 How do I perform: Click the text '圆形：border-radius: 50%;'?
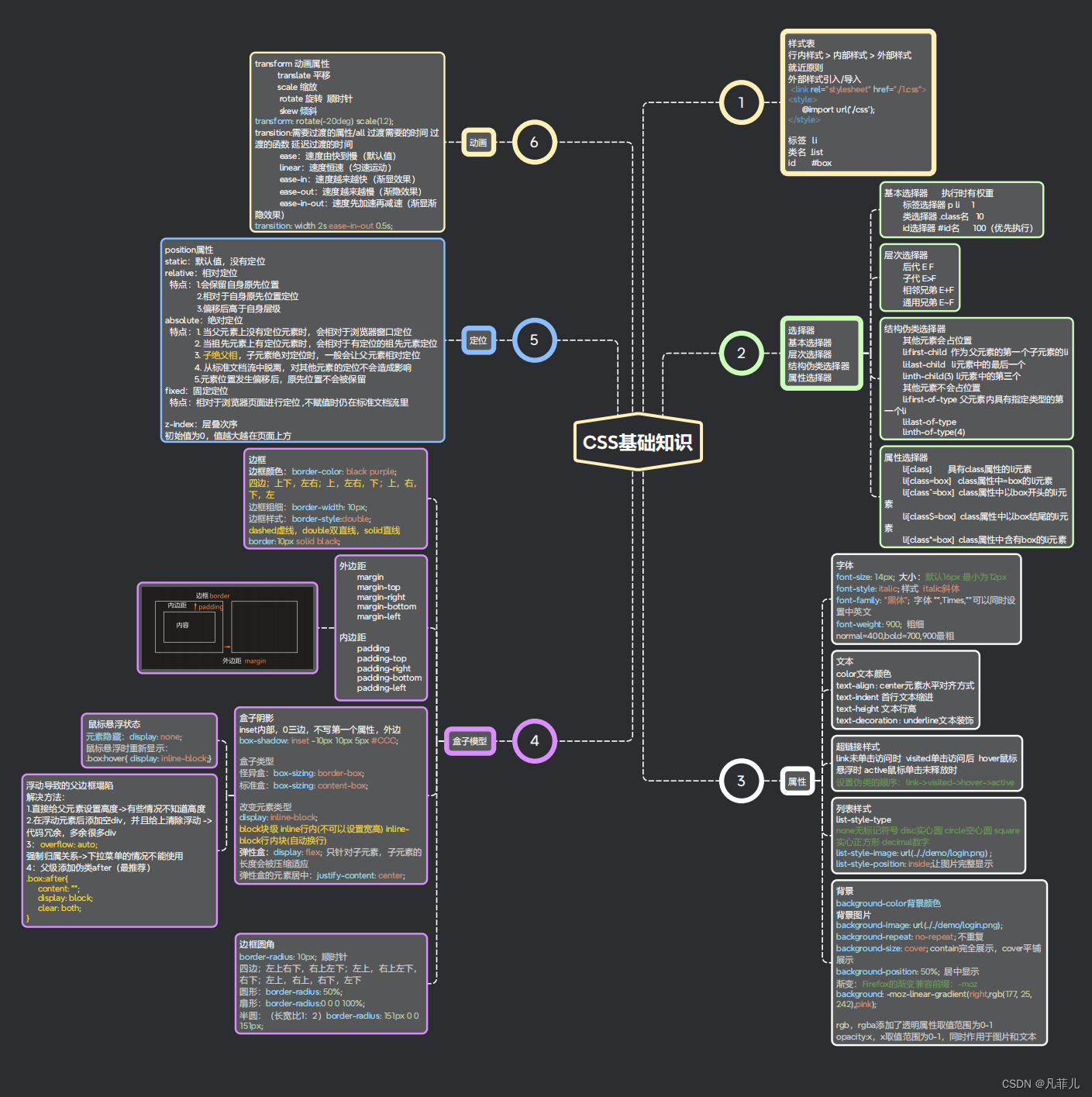[x=291, y=992]
